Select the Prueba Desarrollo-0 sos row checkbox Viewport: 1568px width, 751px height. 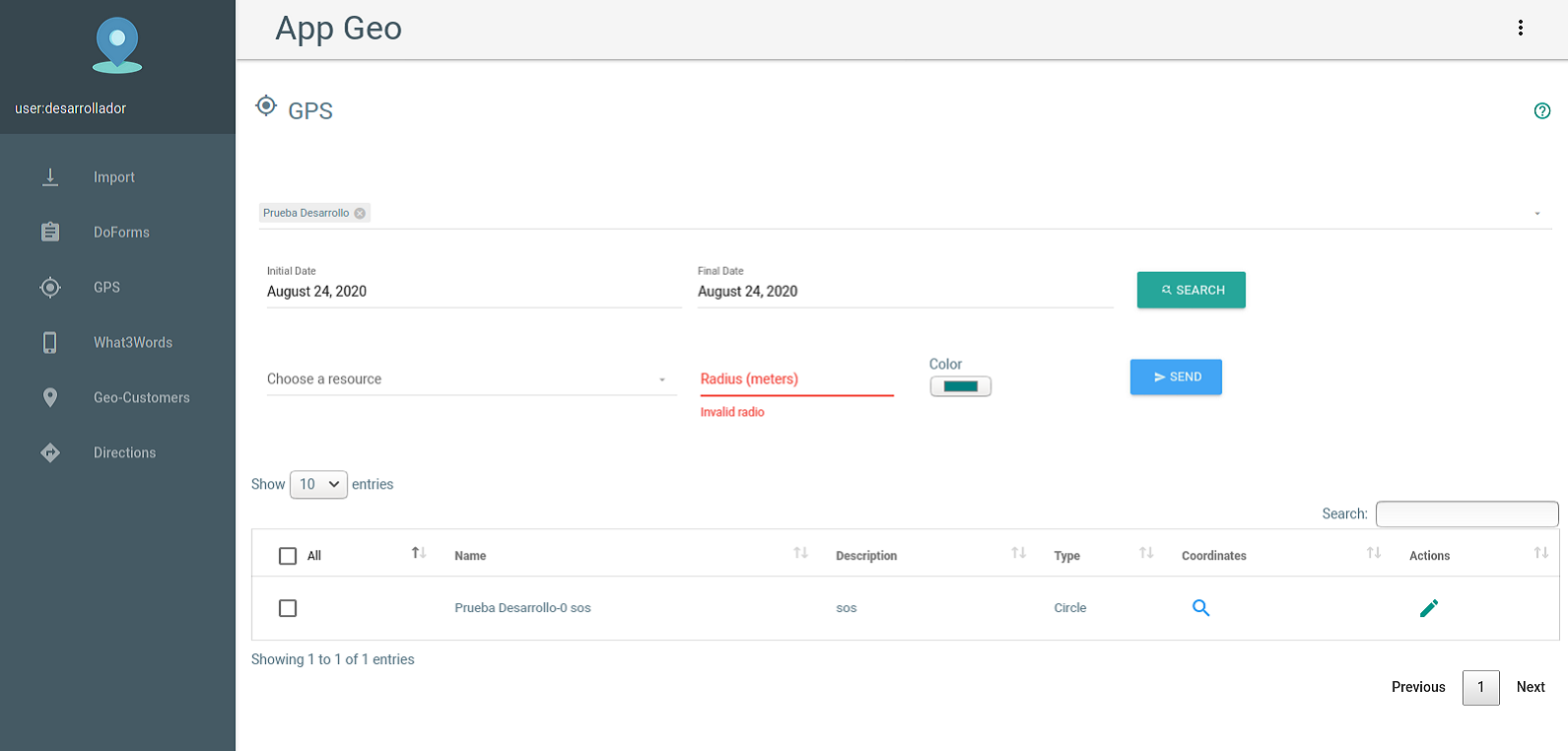pyautogui.click(x=288, y=608)
